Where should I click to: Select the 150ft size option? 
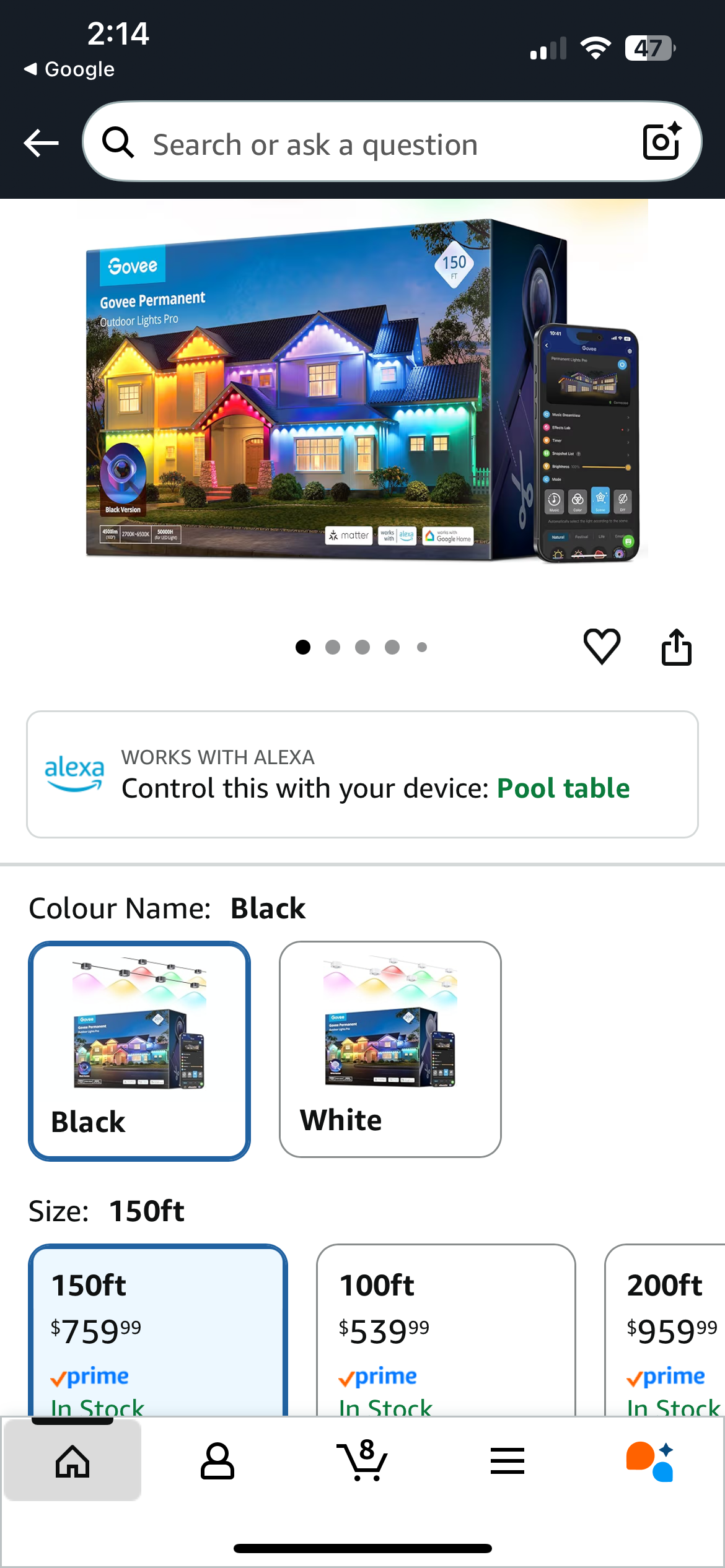point(158,1330)
